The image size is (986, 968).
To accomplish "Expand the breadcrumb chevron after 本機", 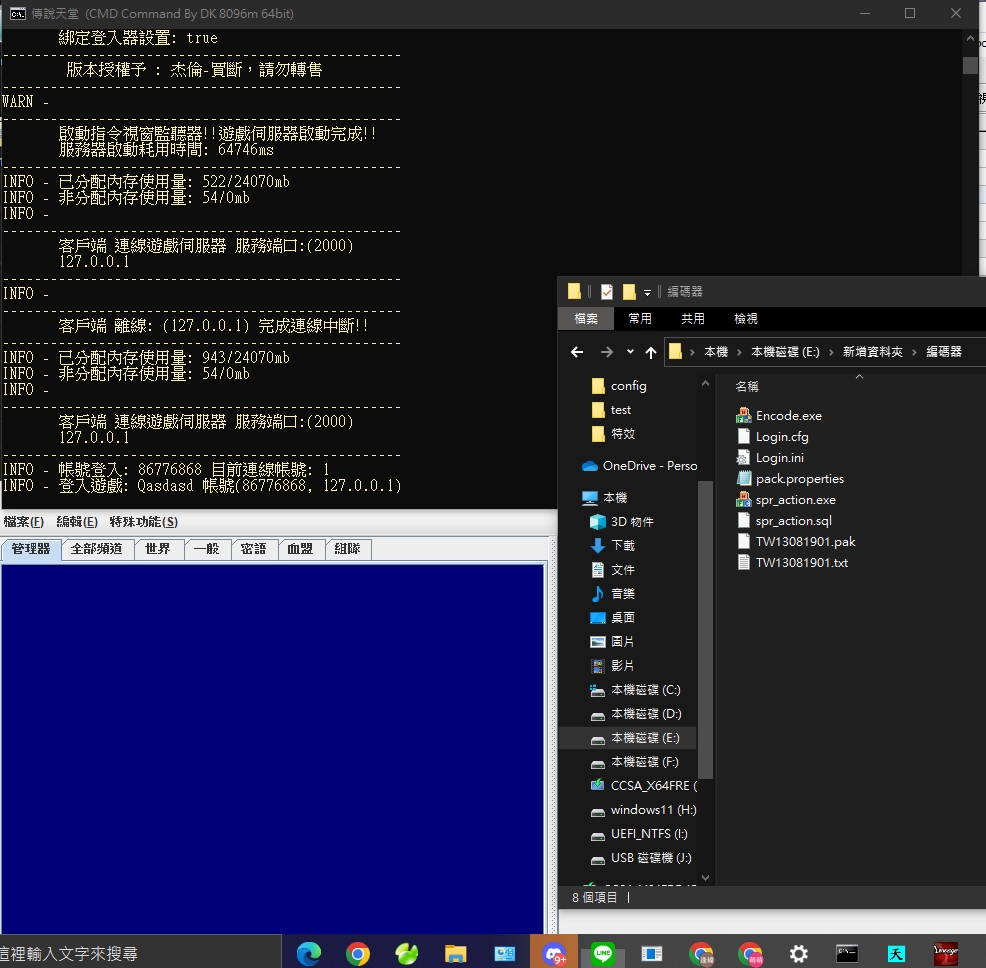I will pyautogui.click(x=740, y=352).
